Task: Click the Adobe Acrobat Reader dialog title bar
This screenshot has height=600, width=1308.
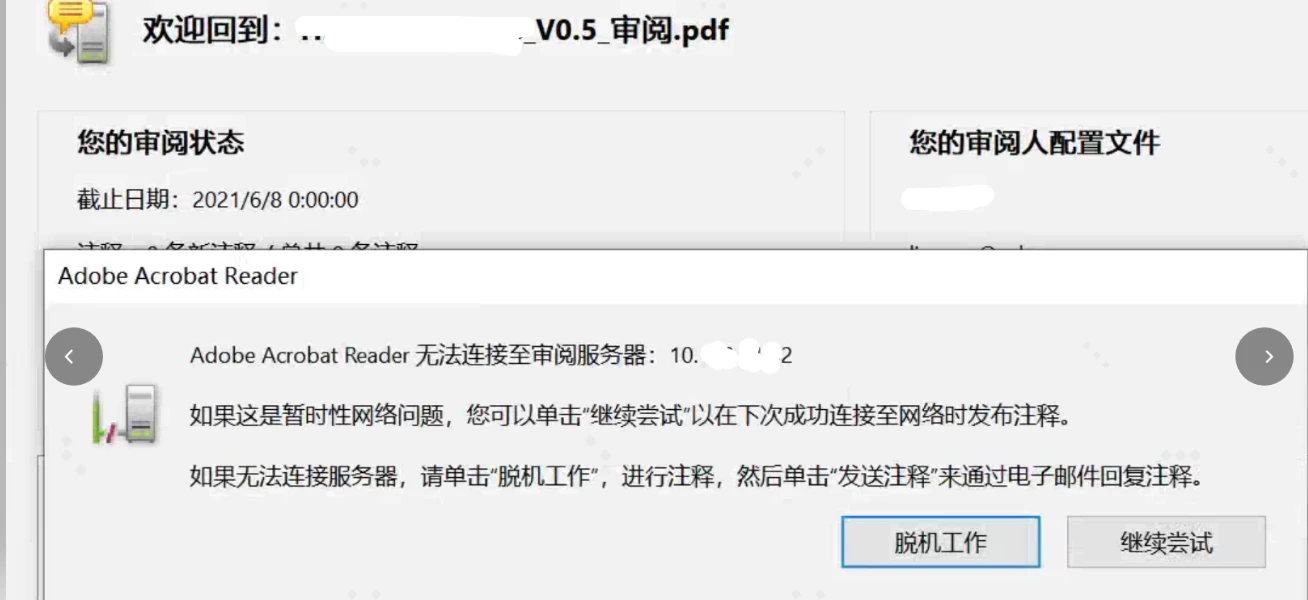Action: [x=675, y=276]
